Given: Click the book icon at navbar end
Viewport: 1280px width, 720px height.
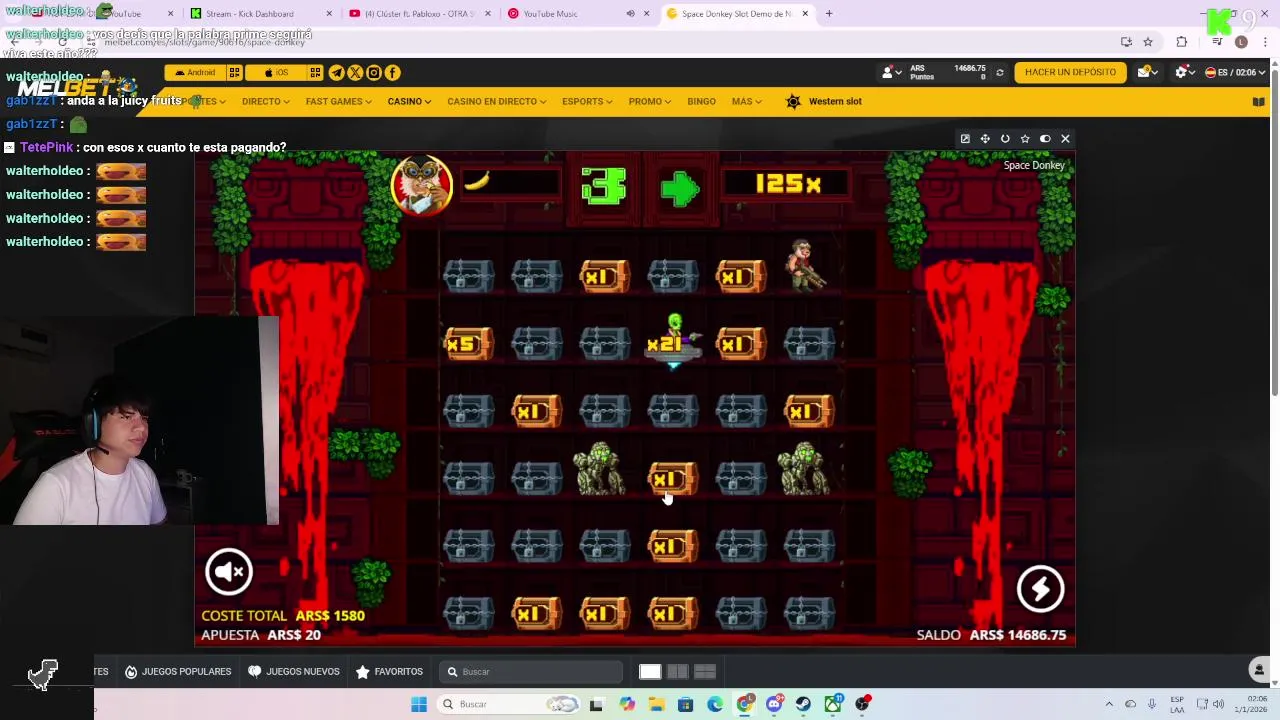Looking at the screenshot, I should pyautogui.click(x=1258, y=101).
